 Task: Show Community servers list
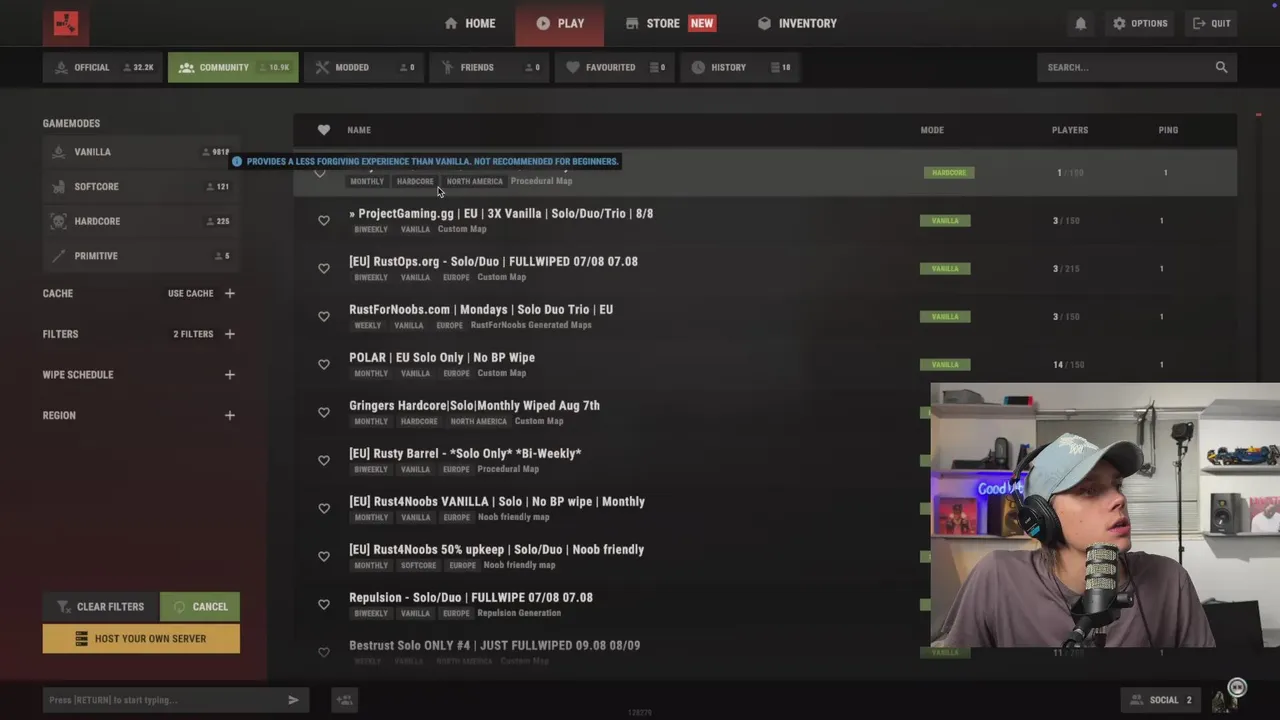233,67
